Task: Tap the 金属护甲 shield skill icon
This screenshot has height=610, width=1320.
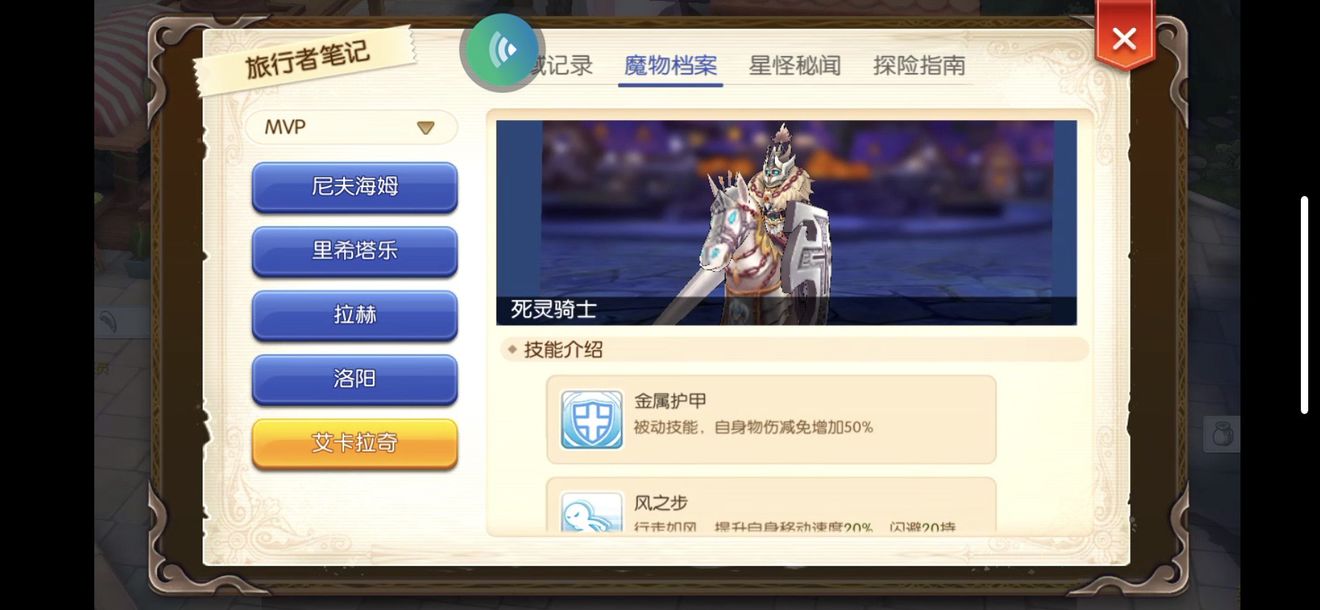Action: tap(592, 420)
